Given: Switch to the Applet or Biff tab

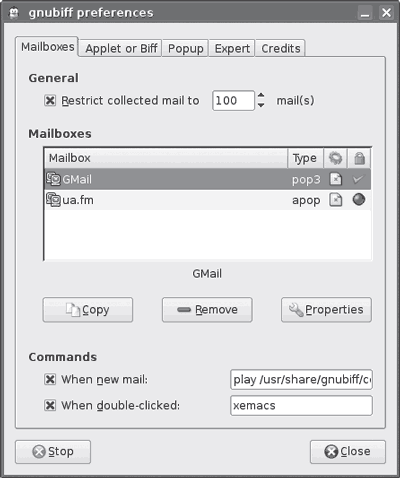Looking at the screenshot, I should (121, 48).
